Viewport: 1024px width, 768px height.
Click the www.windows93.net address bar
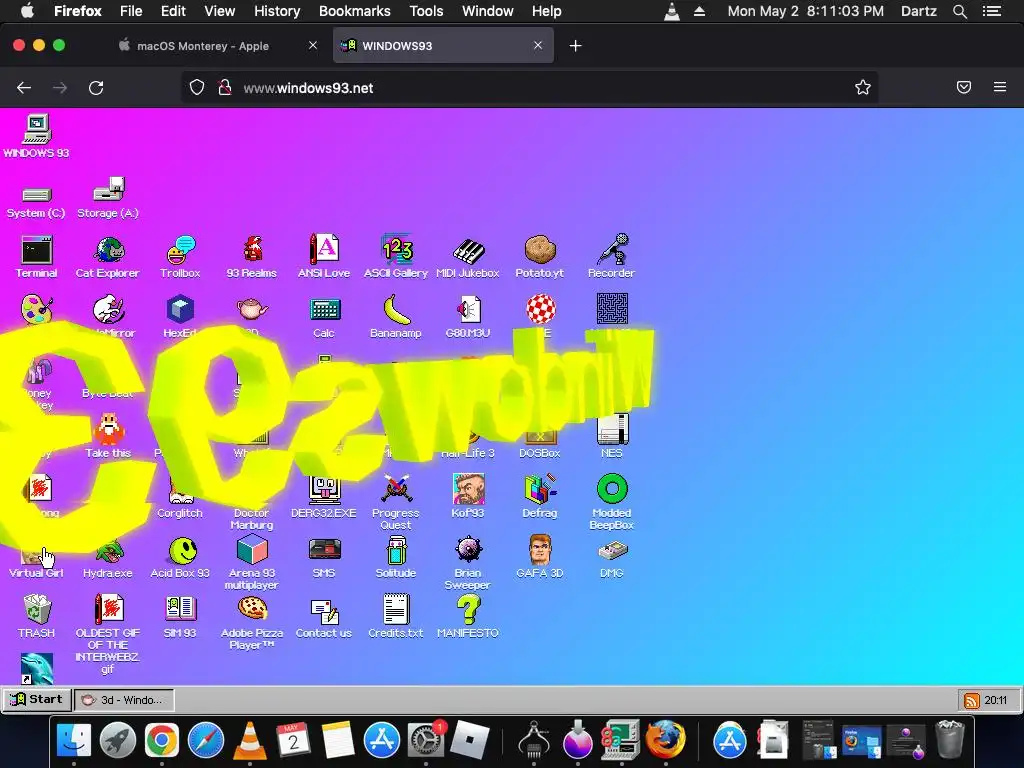[x=529, y=88]
